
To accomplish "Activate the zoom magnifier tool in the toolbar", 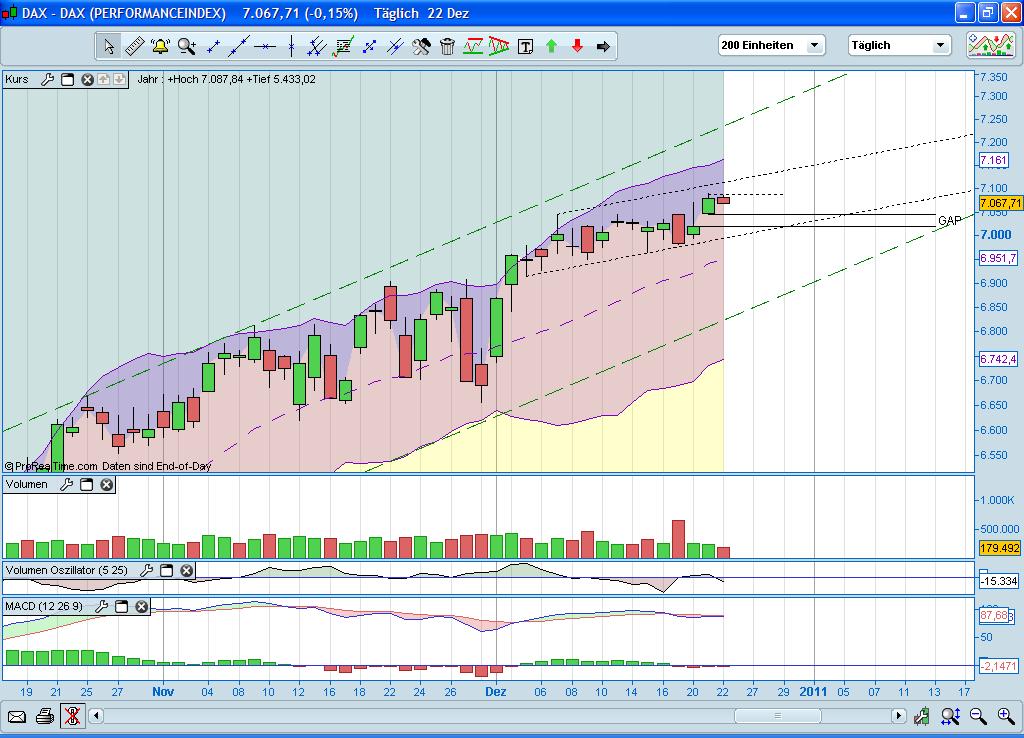I will point(186,45).
